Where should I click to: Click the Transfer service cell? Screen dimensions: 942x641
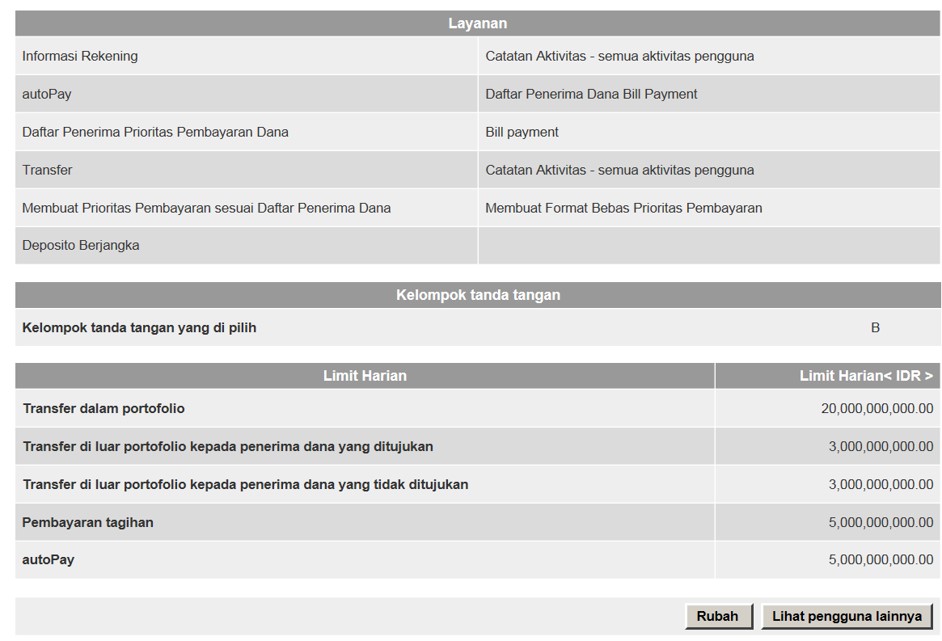click(x=246, y=170)
